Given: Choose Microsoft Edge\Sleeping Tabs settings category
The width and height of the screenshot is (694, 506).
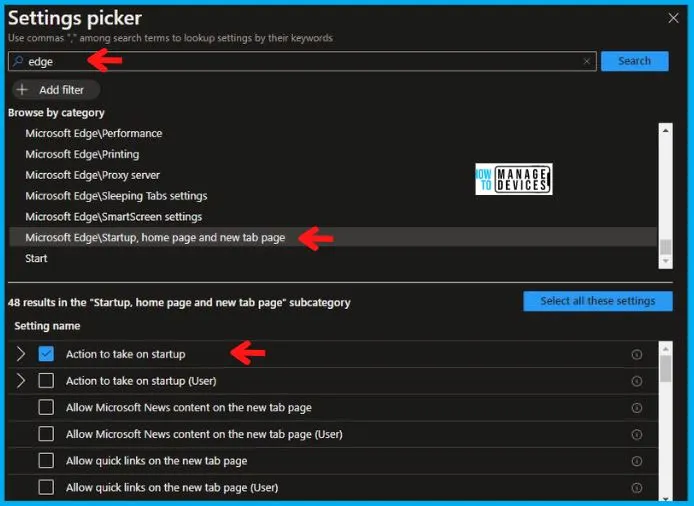Looking at the screenshot, I should click(x=116, y=196).
